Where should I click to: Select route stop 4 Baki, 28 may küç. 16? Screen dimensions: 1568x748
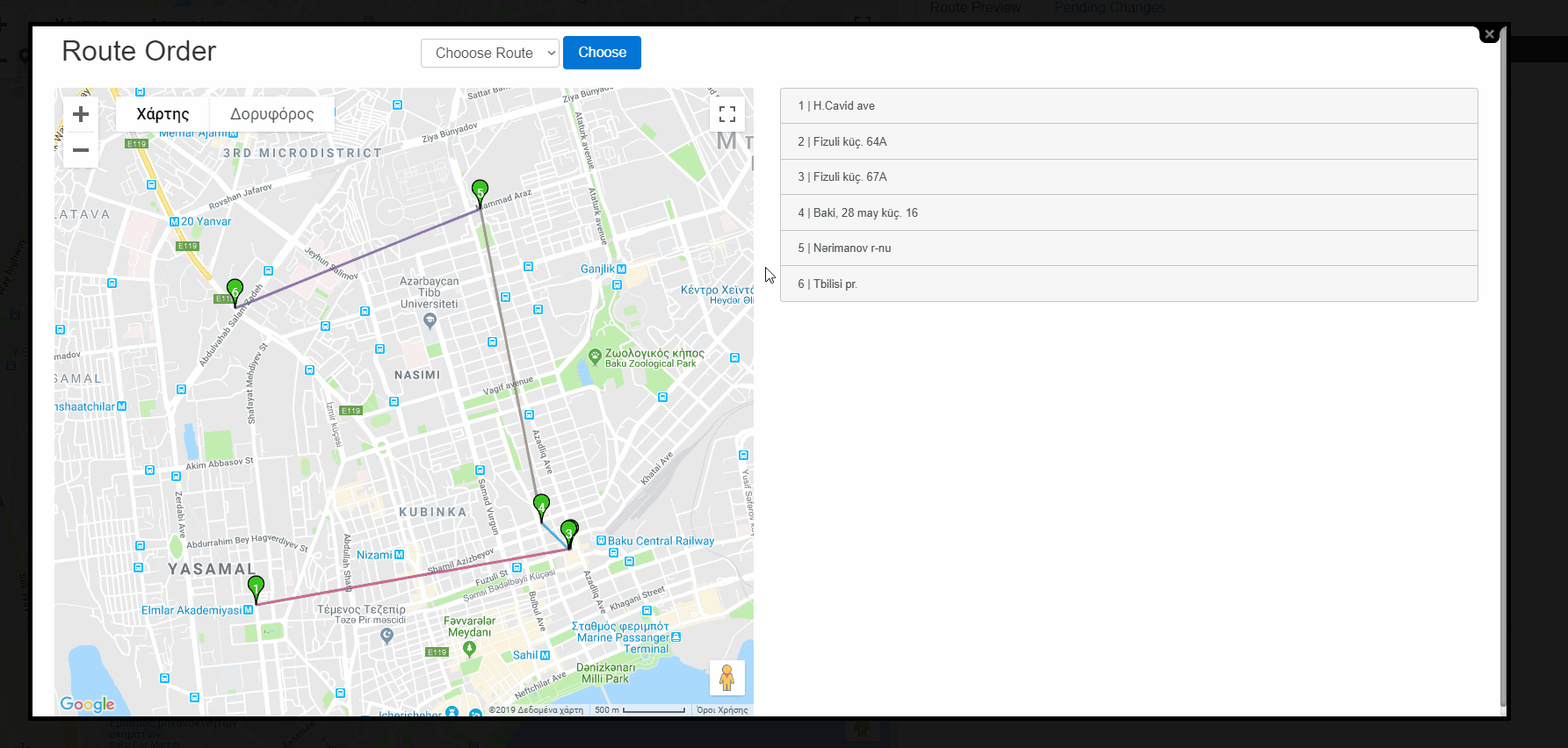1128,212
